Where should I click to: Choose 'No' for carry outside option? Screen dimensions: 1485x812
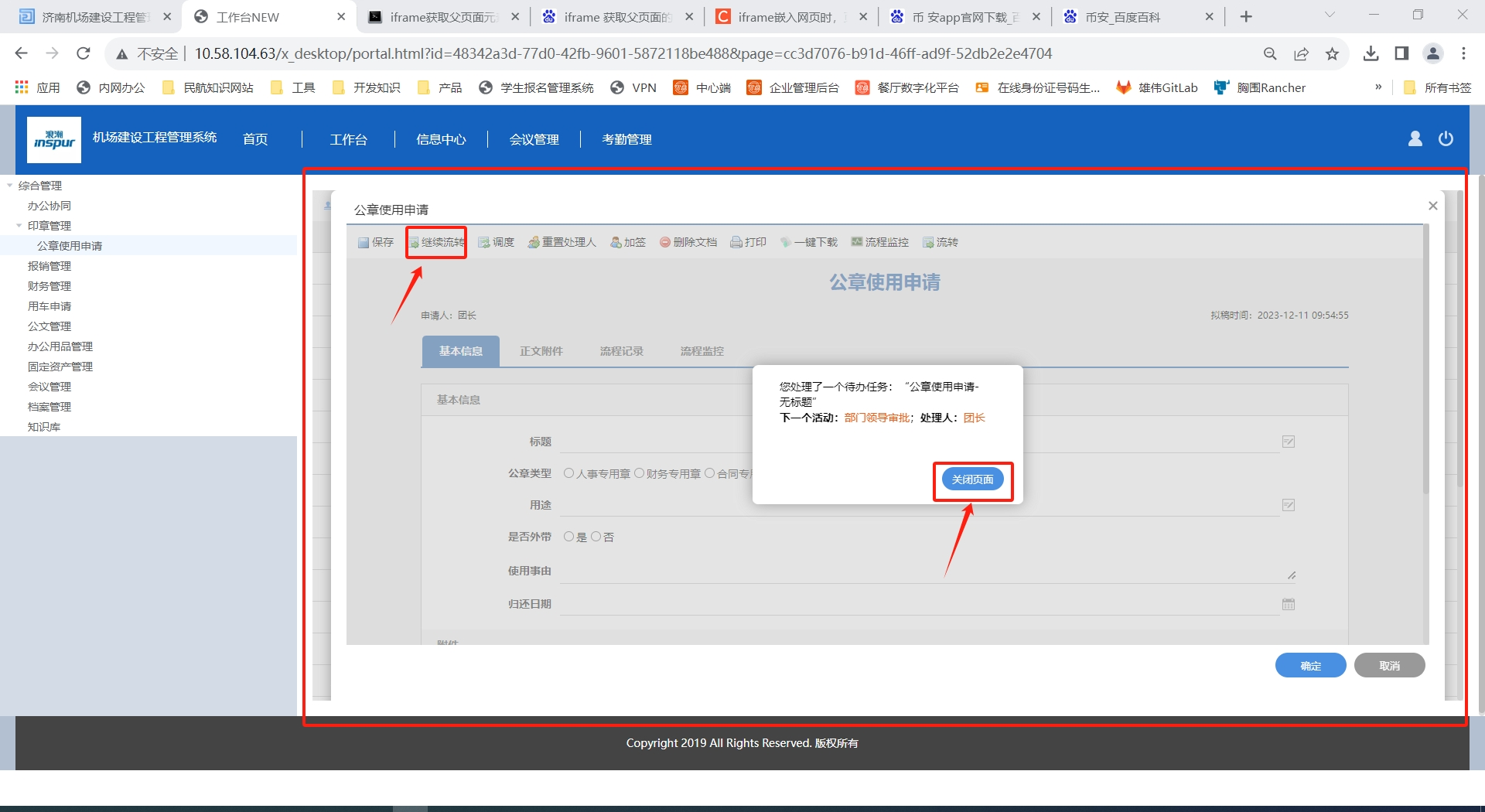[596, 537]
